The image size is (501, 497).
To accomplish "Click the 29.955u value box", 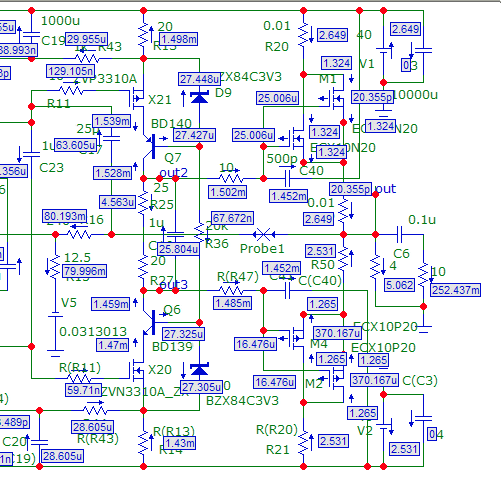I will coord(86,39).
